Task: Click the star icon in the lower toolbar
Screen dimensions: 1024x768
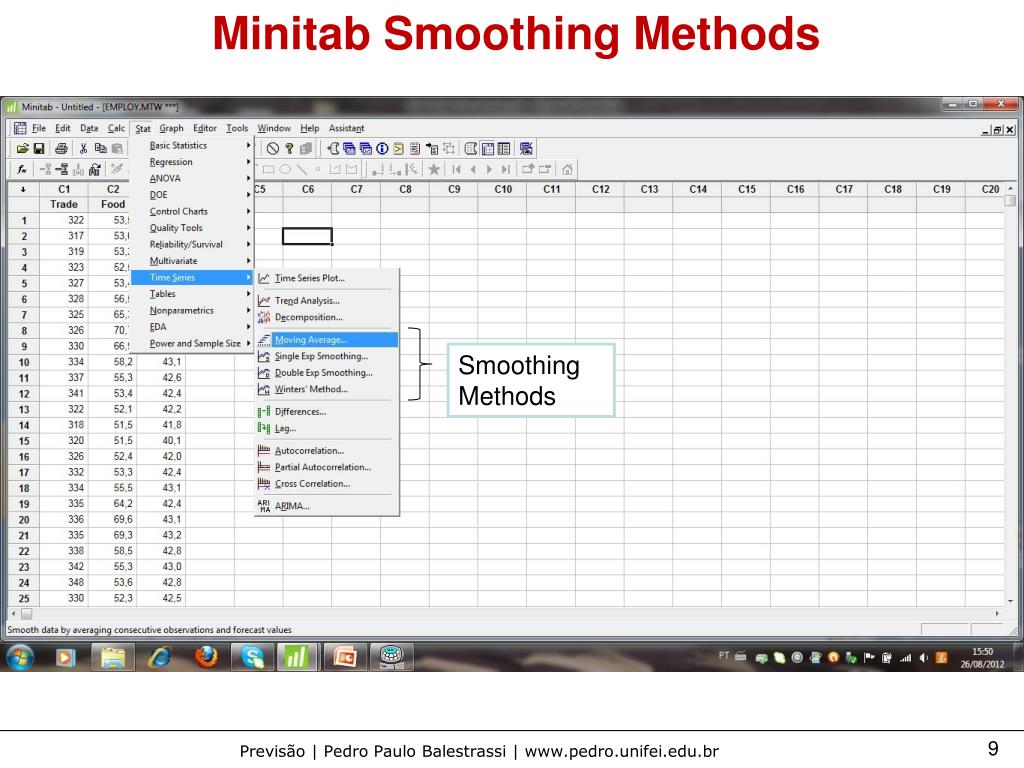Action: pyautogui.click(x=434, y=170)
